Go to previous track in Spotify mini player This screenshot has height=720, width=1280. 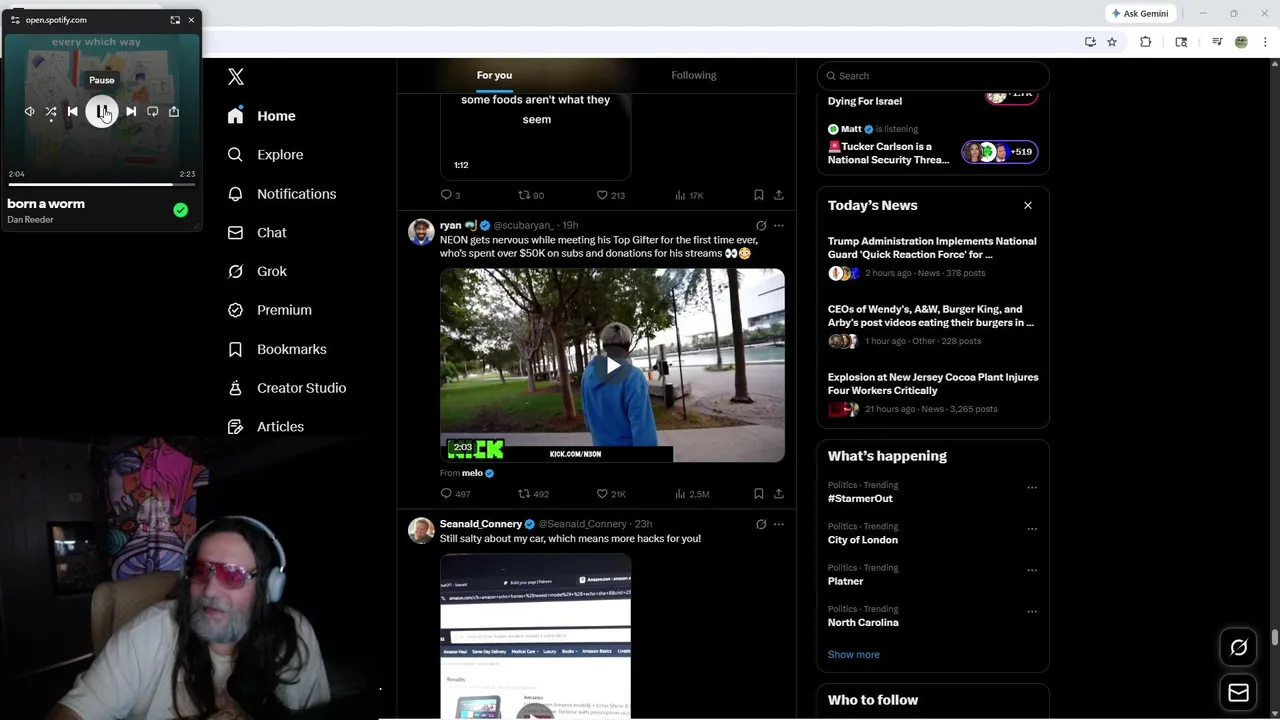coord(72,112)
